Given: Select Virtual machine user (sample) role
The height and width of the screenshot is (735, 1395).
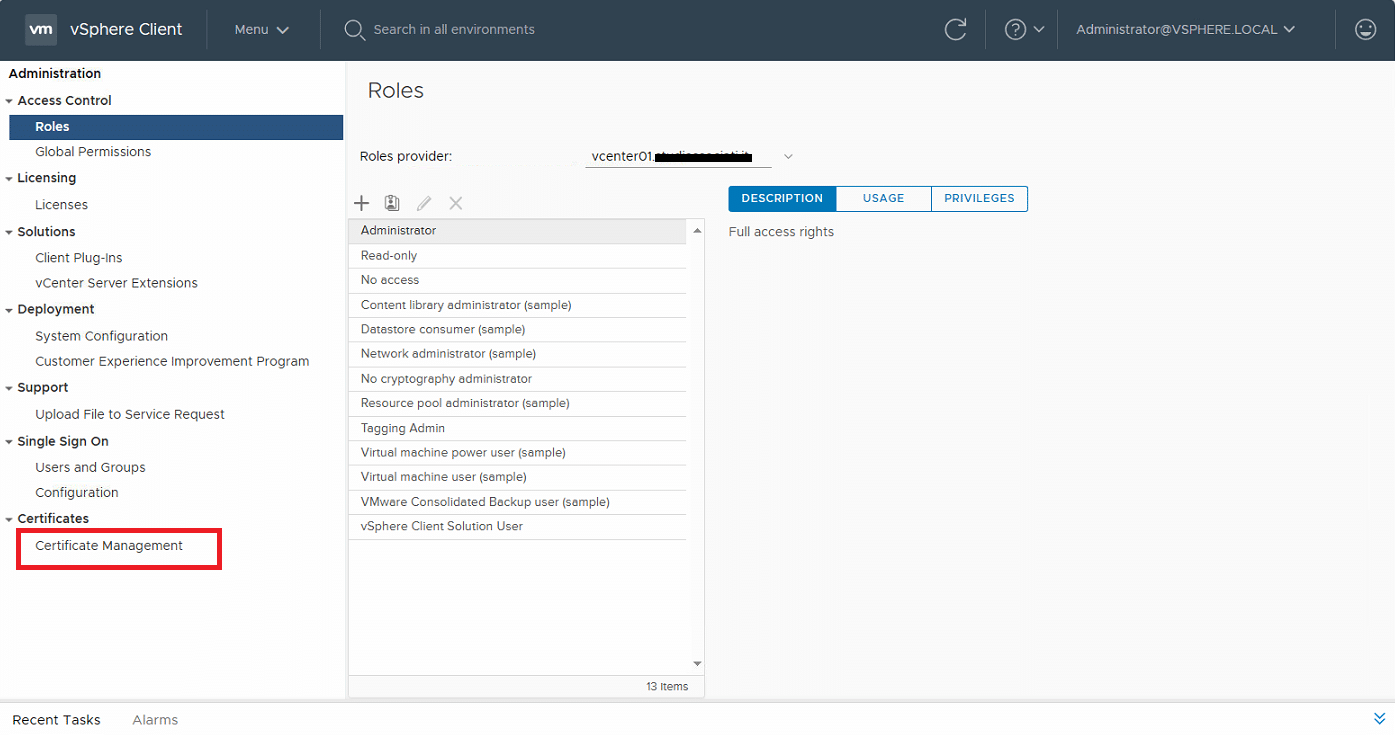Looking at the screenshot, I should tap(518, 477).
